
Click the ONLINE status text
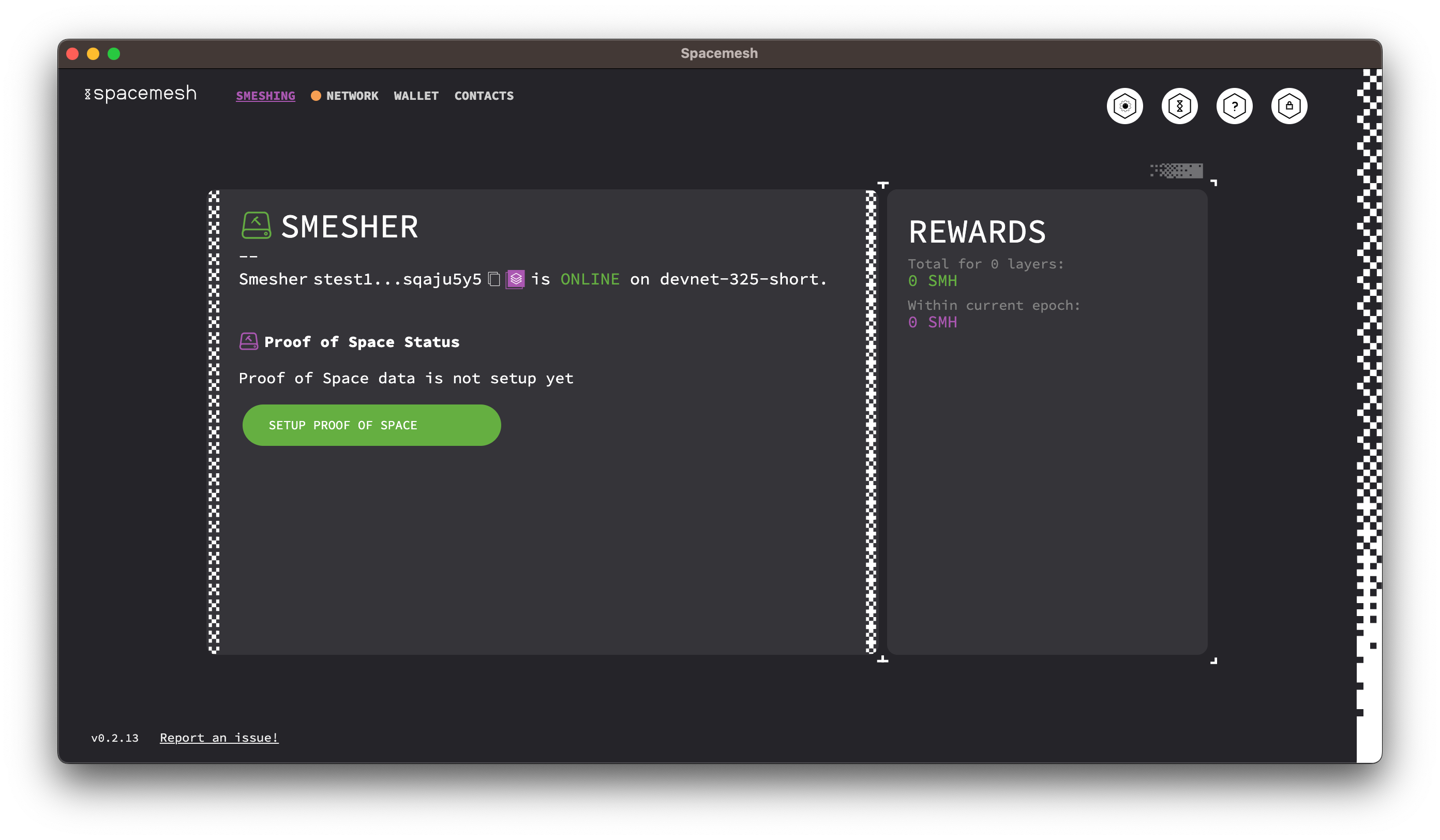coord(590,279)
